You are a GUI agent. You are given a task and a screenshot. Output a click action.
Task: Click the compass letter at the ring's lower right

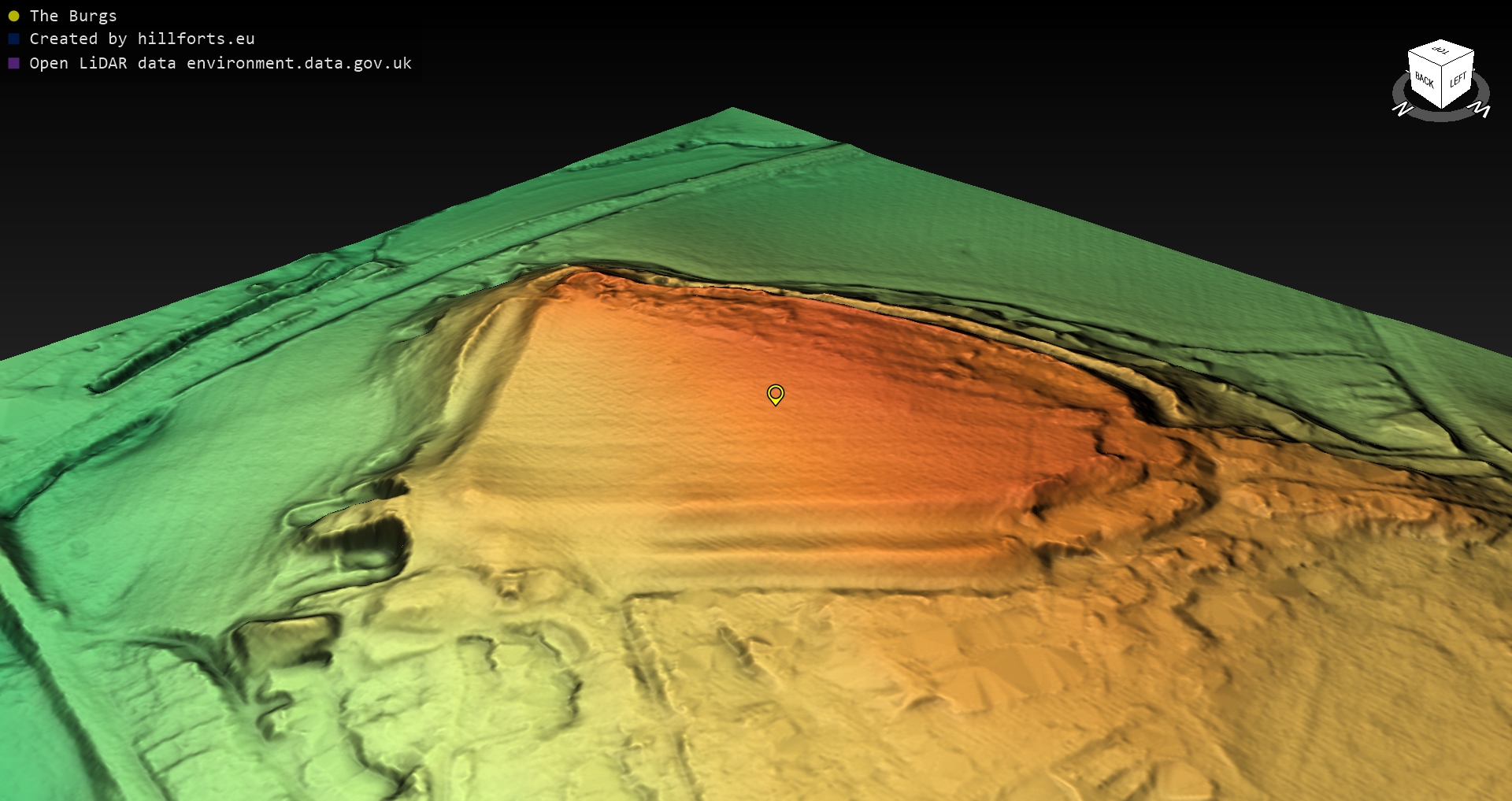[1480, 109]
